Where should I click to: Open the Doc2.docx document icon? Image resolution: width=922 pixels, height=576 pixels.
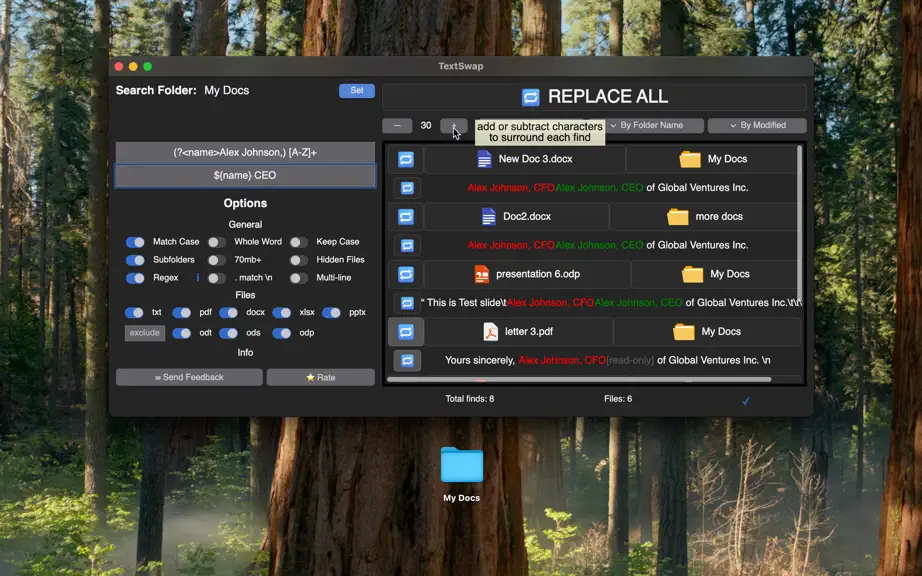(x=489, y=217)
